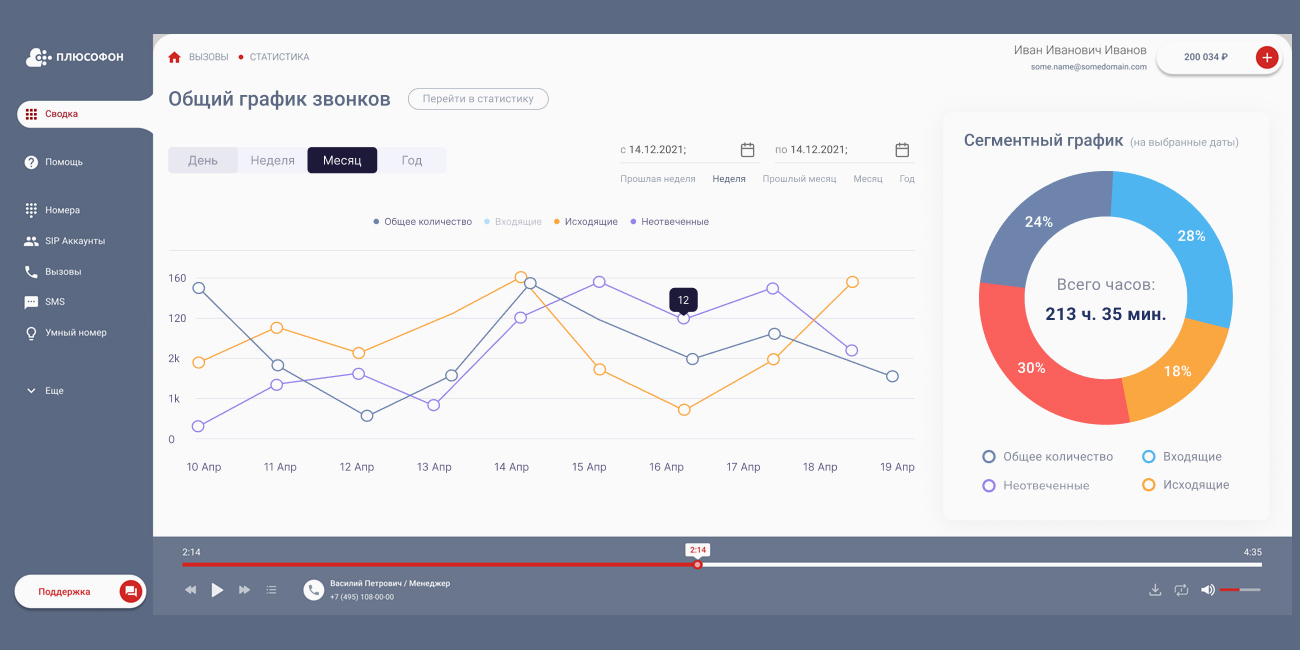Open the recordings playlist icon
Image resolution: width=1300 pixels, height=650 pixels.
pos(271,590)
